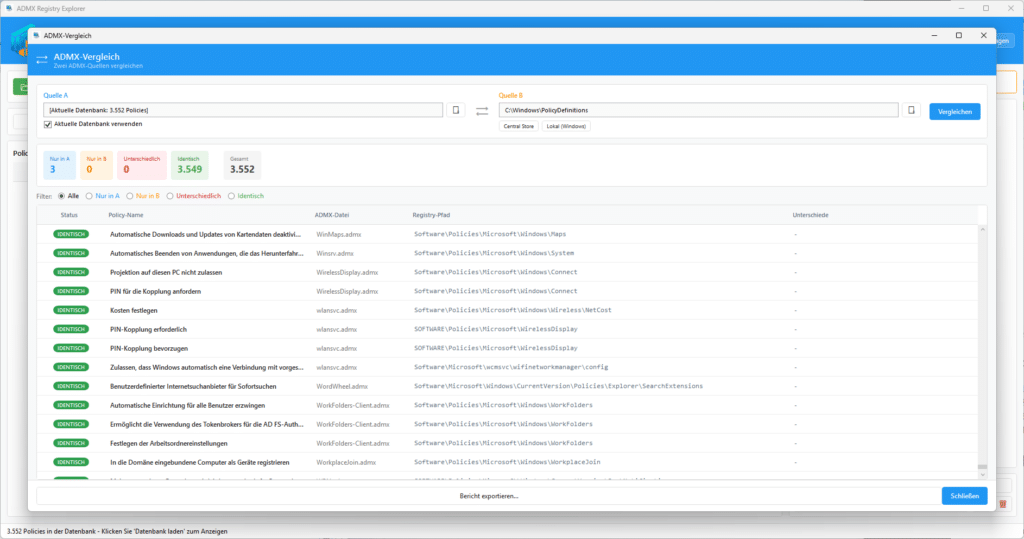Select row 'PIN für die Kopplung anfordern'
This screenshot has width=1024, height=539.
[x=507, y=291]
